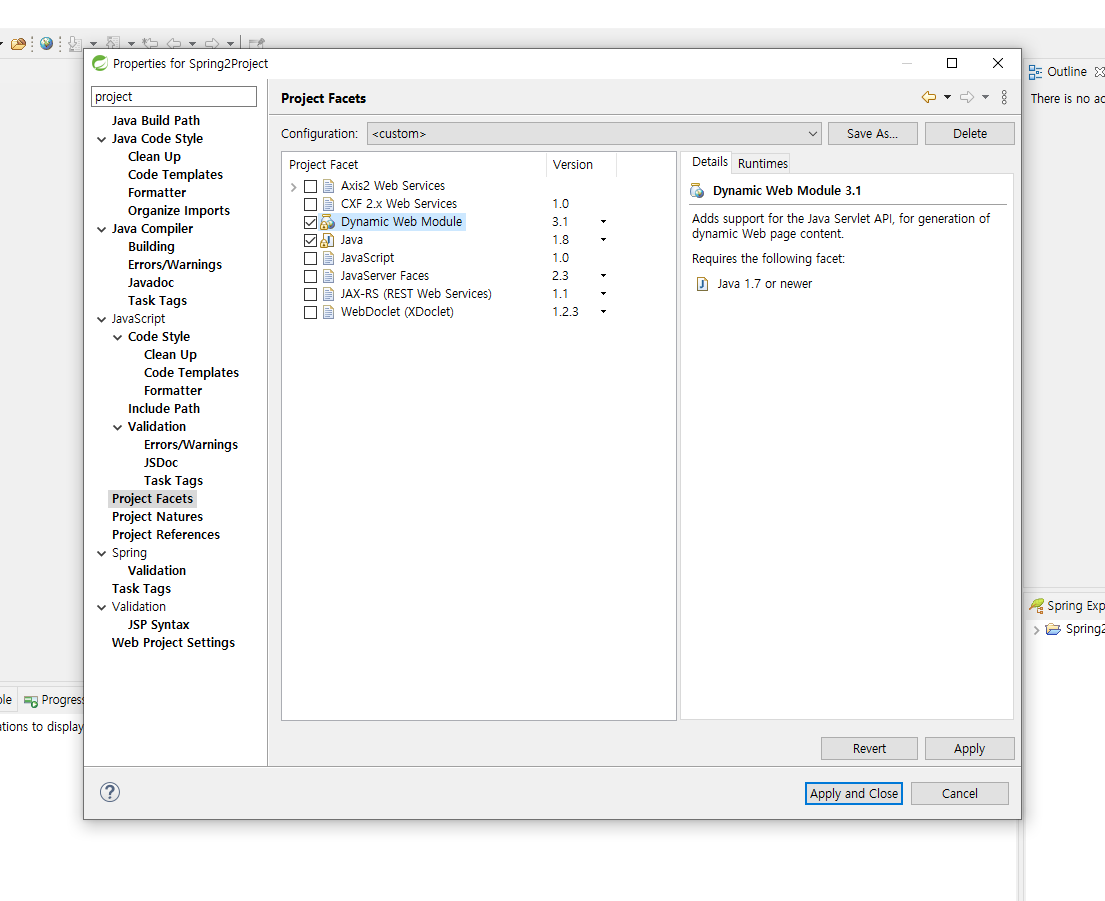Collapse the Java Code Style tree node

[x=101, y=139]
